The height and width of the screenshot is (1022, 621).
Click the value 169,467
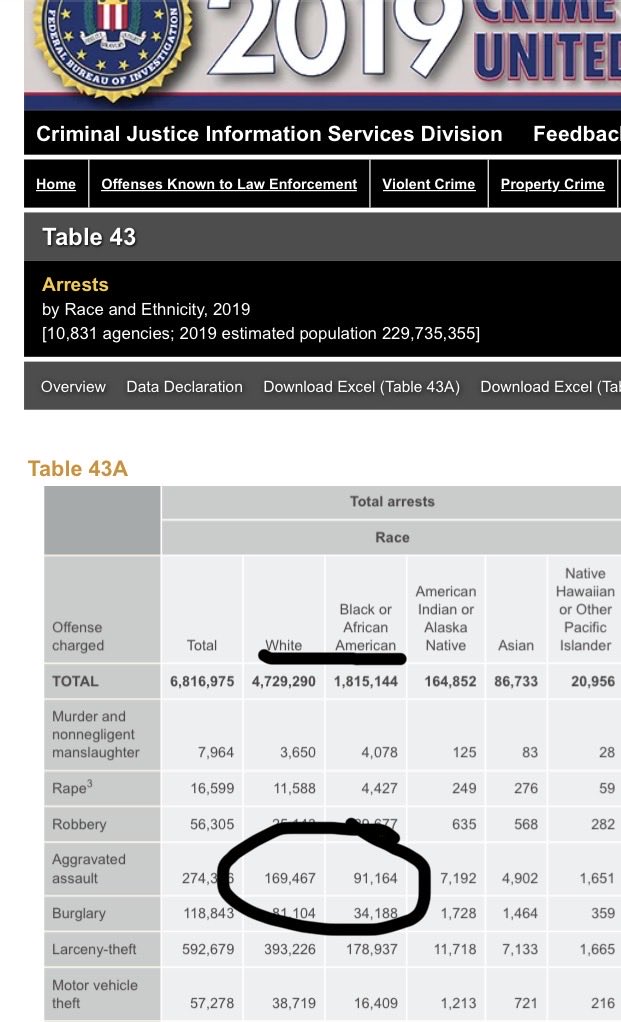click(290, 878)
